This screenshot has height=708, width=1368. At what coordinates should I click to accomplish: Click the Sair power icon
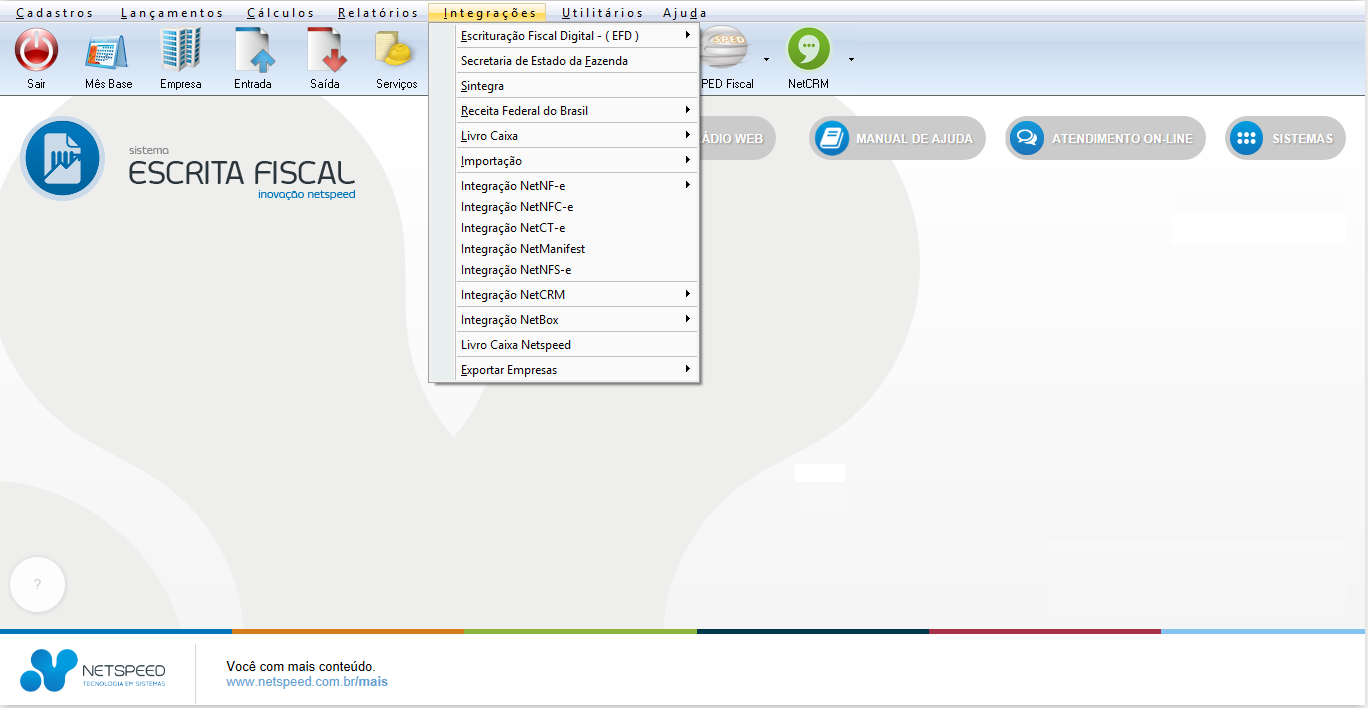(37, 50)
